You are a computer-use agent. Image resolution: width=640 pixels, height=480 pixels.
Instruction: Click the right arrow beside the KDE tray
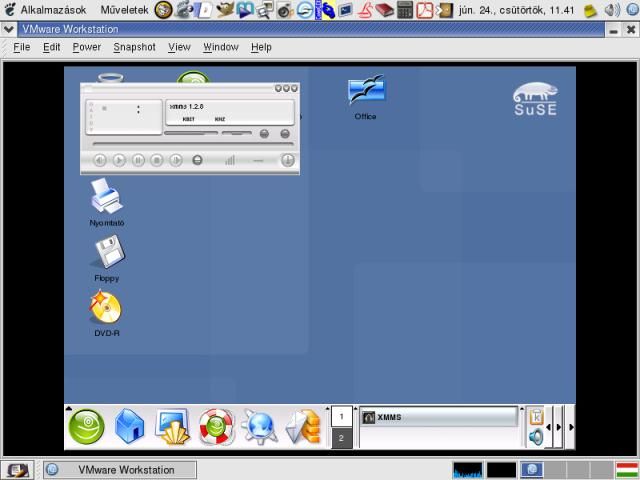(558, 427)
